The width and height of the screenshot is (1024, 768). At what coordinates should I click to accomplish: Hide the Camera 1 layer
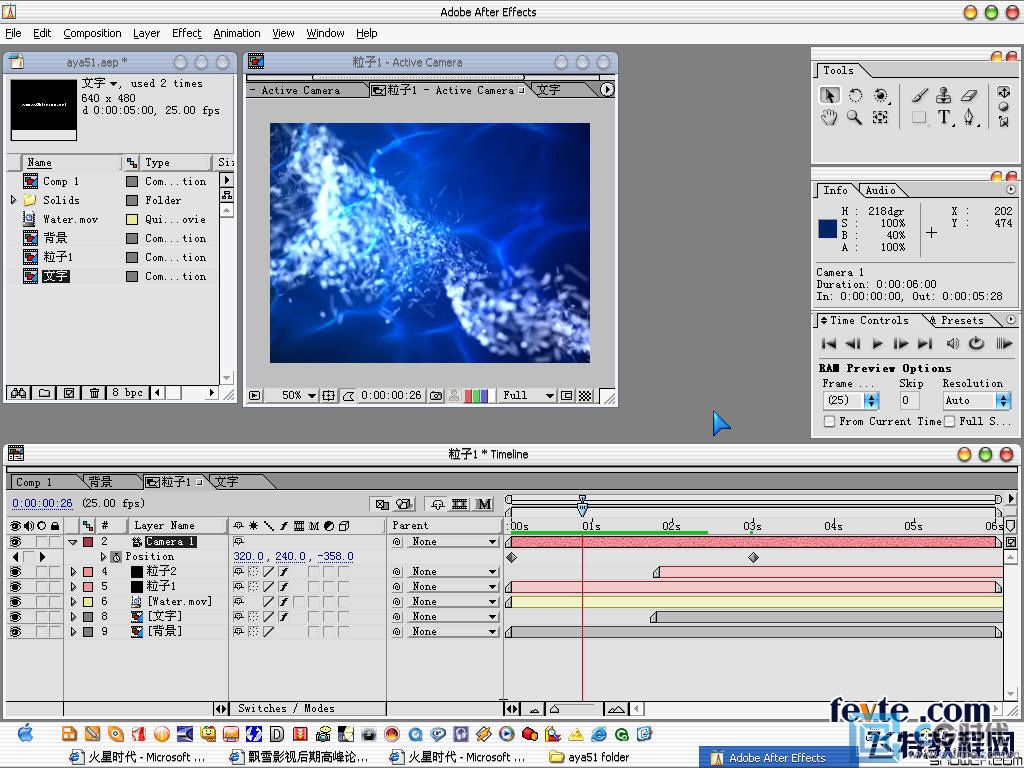[15, 542]
